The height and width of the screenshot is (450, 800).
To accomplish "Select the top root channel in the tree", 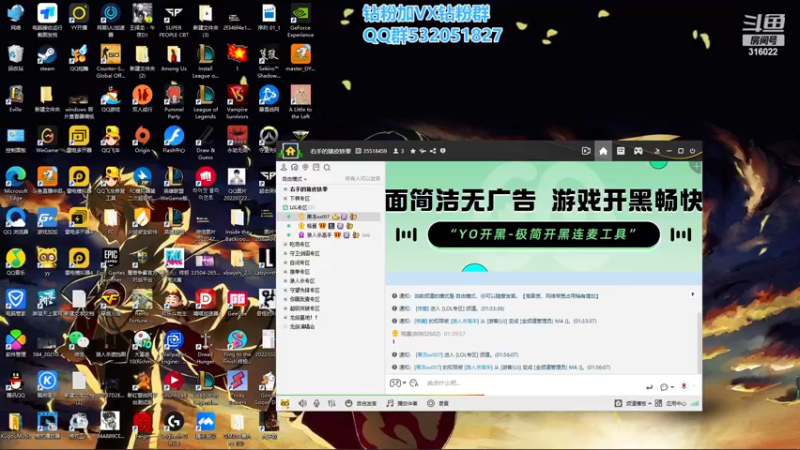I will [x=309, y=189].
